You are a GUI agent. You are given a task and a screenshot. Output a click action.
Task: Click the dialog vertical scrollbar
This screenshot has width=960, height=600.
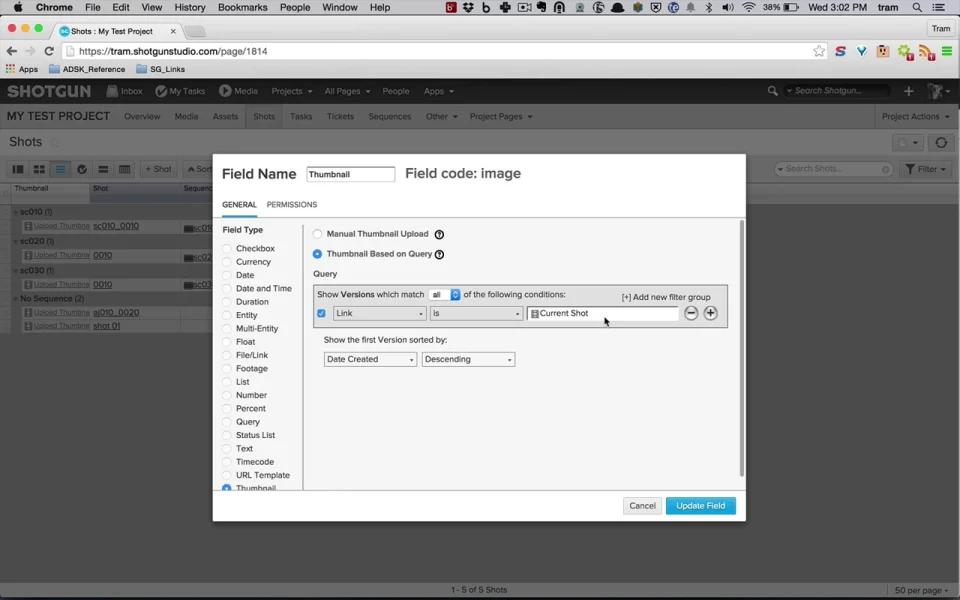[x=741, y=348]
